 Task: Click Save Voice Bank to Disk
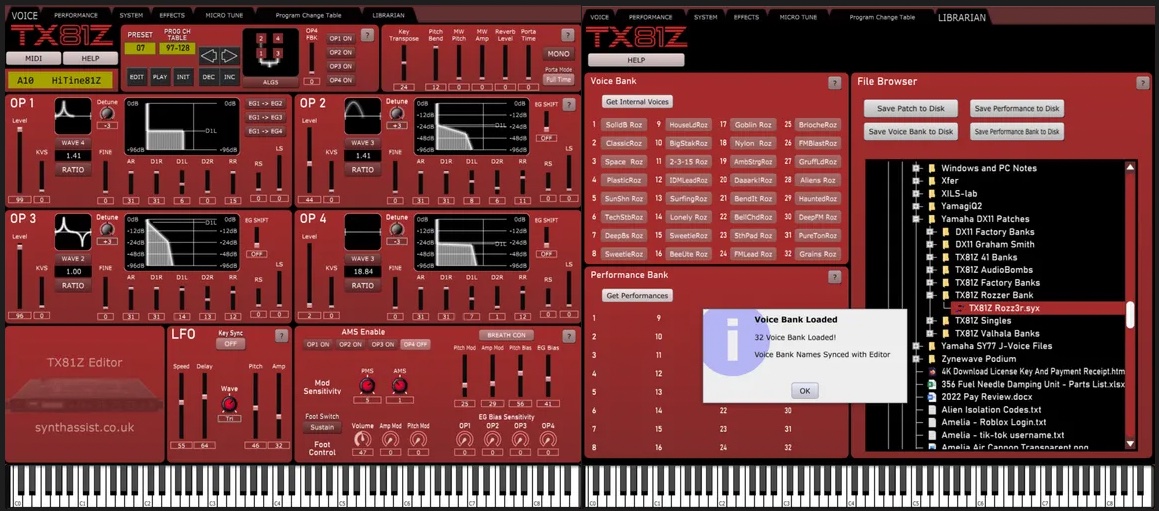point(911,131)
